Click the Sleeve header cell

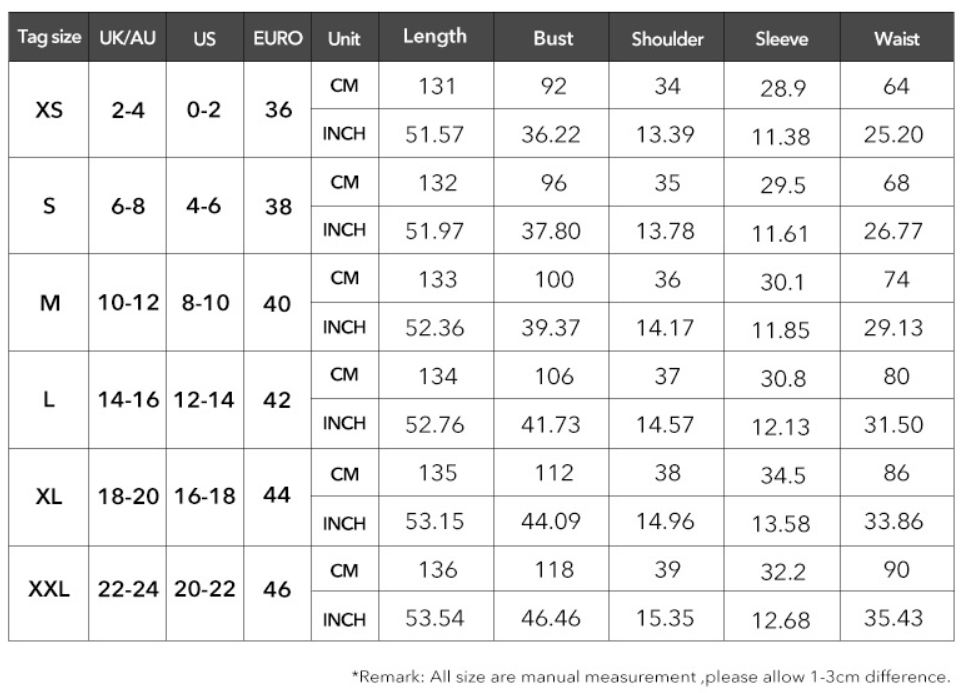pos(782,37)
